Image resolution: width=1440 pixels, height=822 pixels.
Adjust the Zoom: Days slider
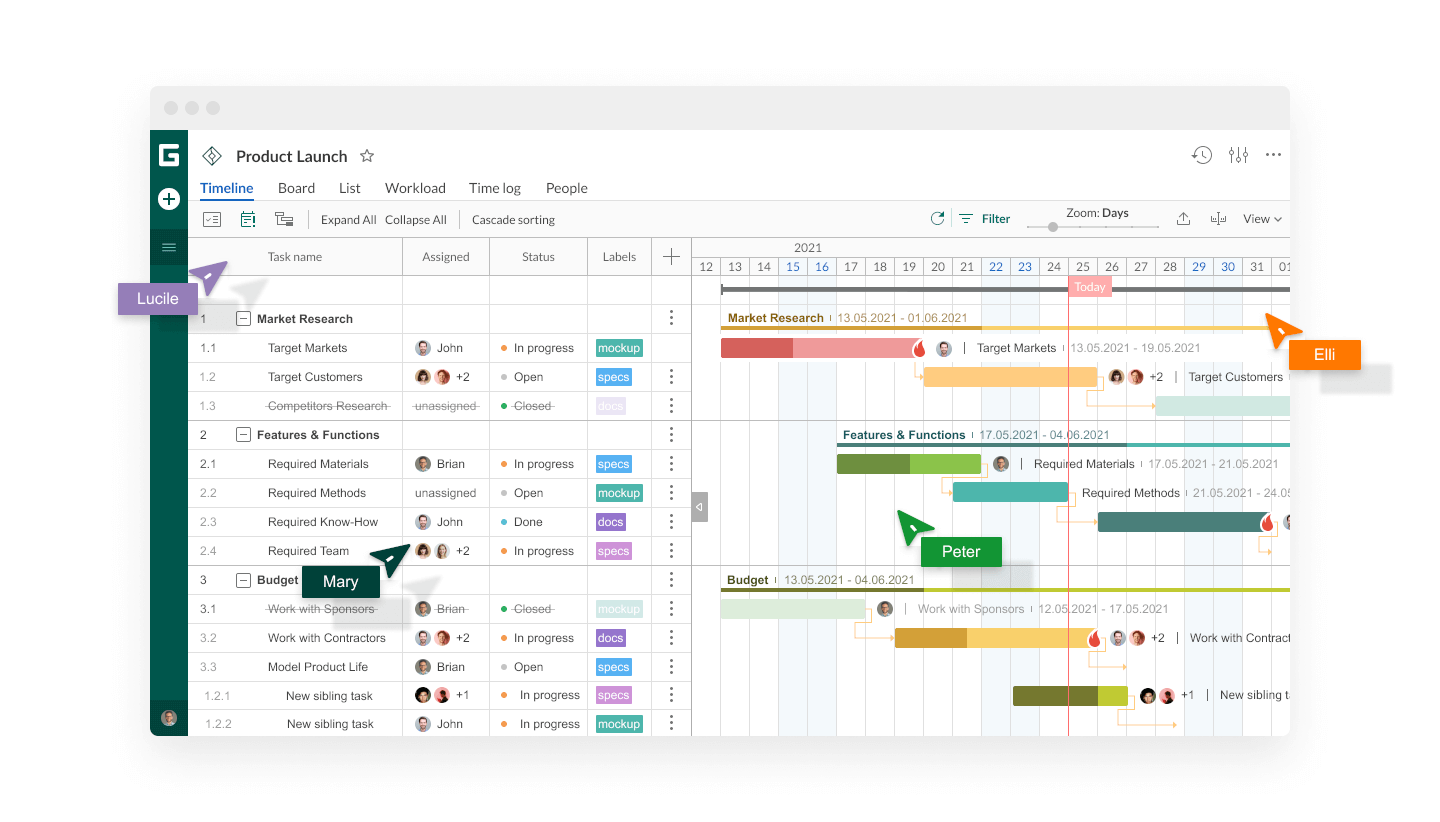point(1053,227)
